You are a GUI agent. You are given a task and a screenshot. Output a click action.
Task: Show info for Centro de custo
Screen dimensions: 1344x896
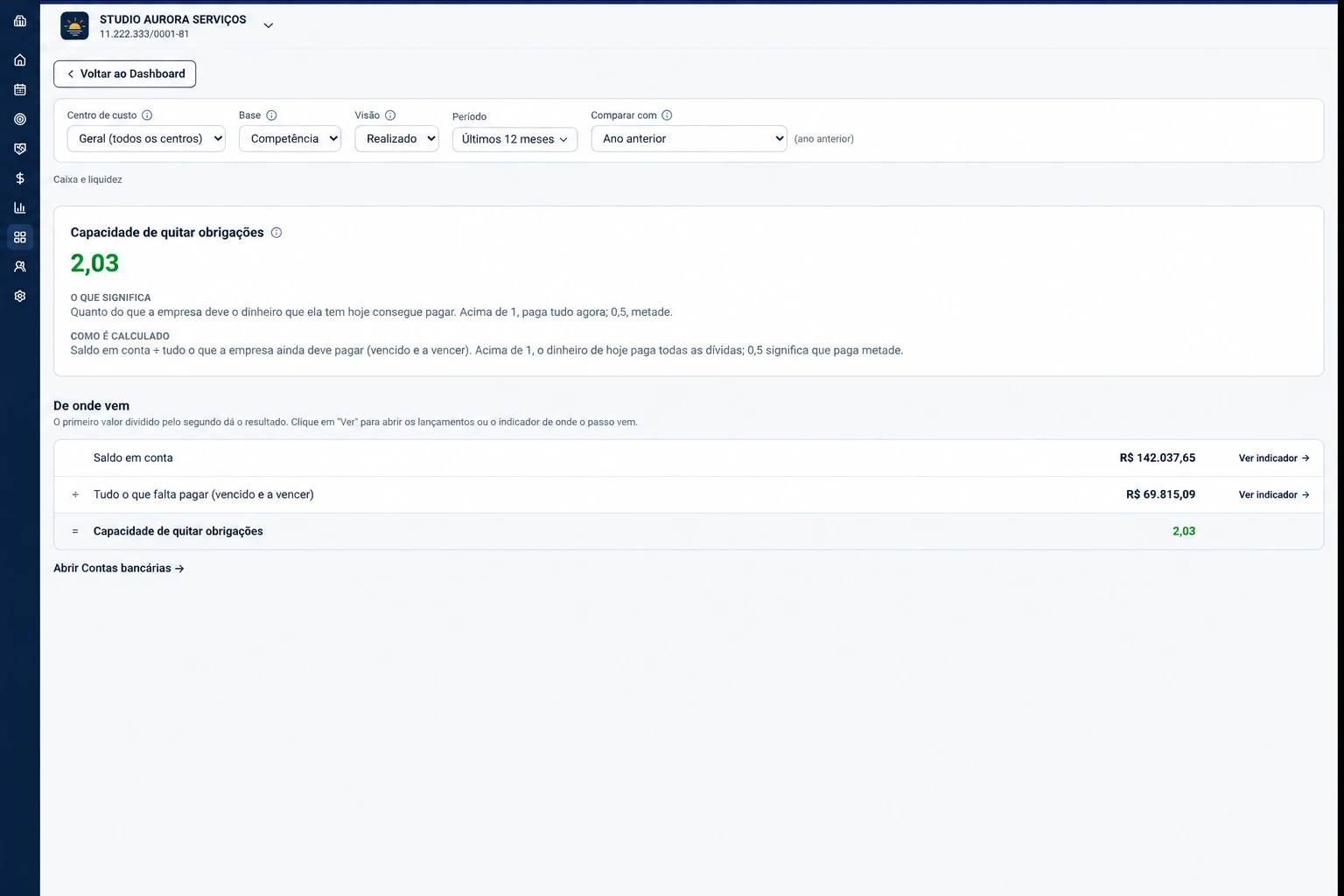(x=147, y=115)
